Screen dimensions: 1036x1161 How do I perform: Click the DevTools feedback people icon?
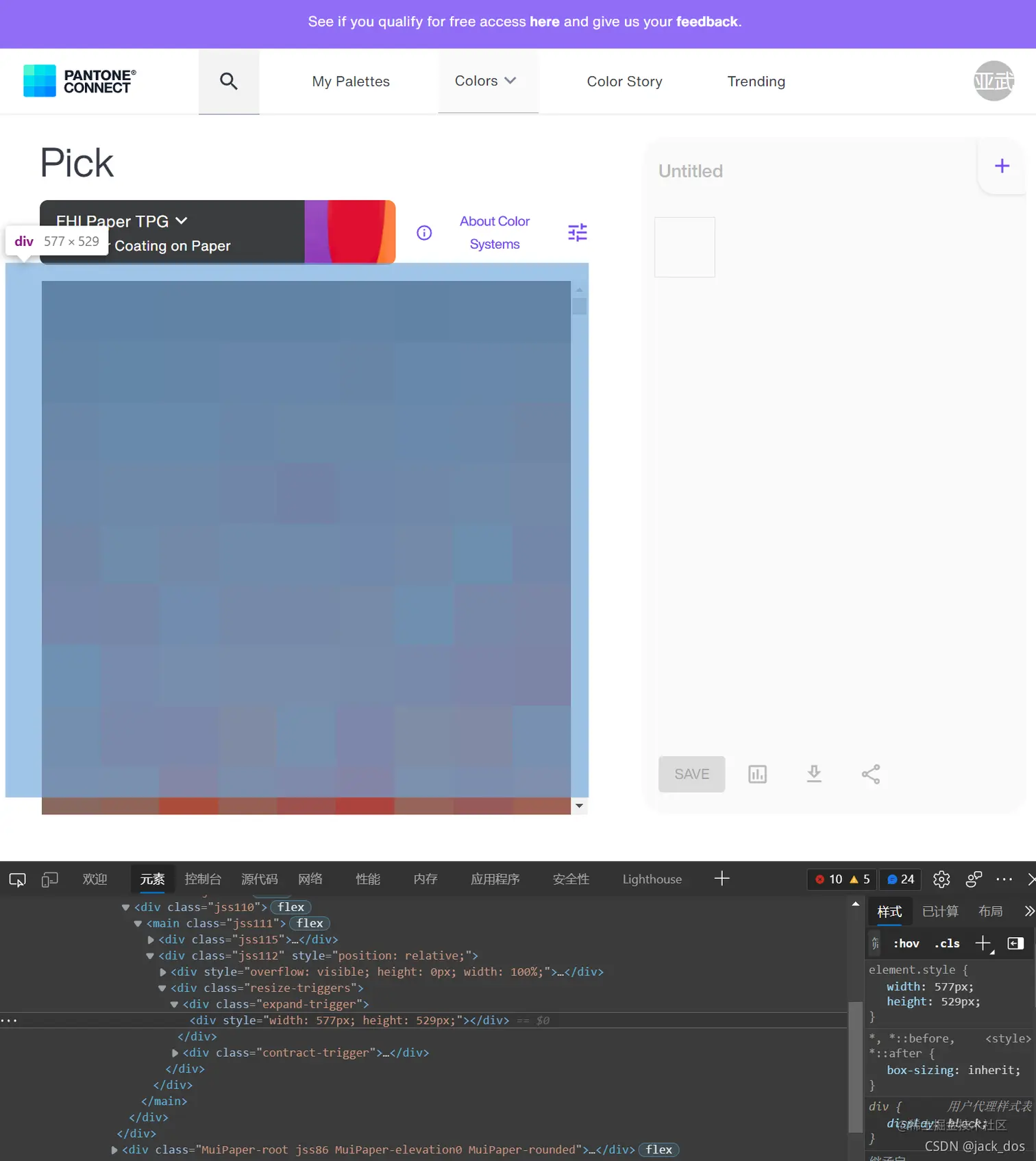[974, 879]
